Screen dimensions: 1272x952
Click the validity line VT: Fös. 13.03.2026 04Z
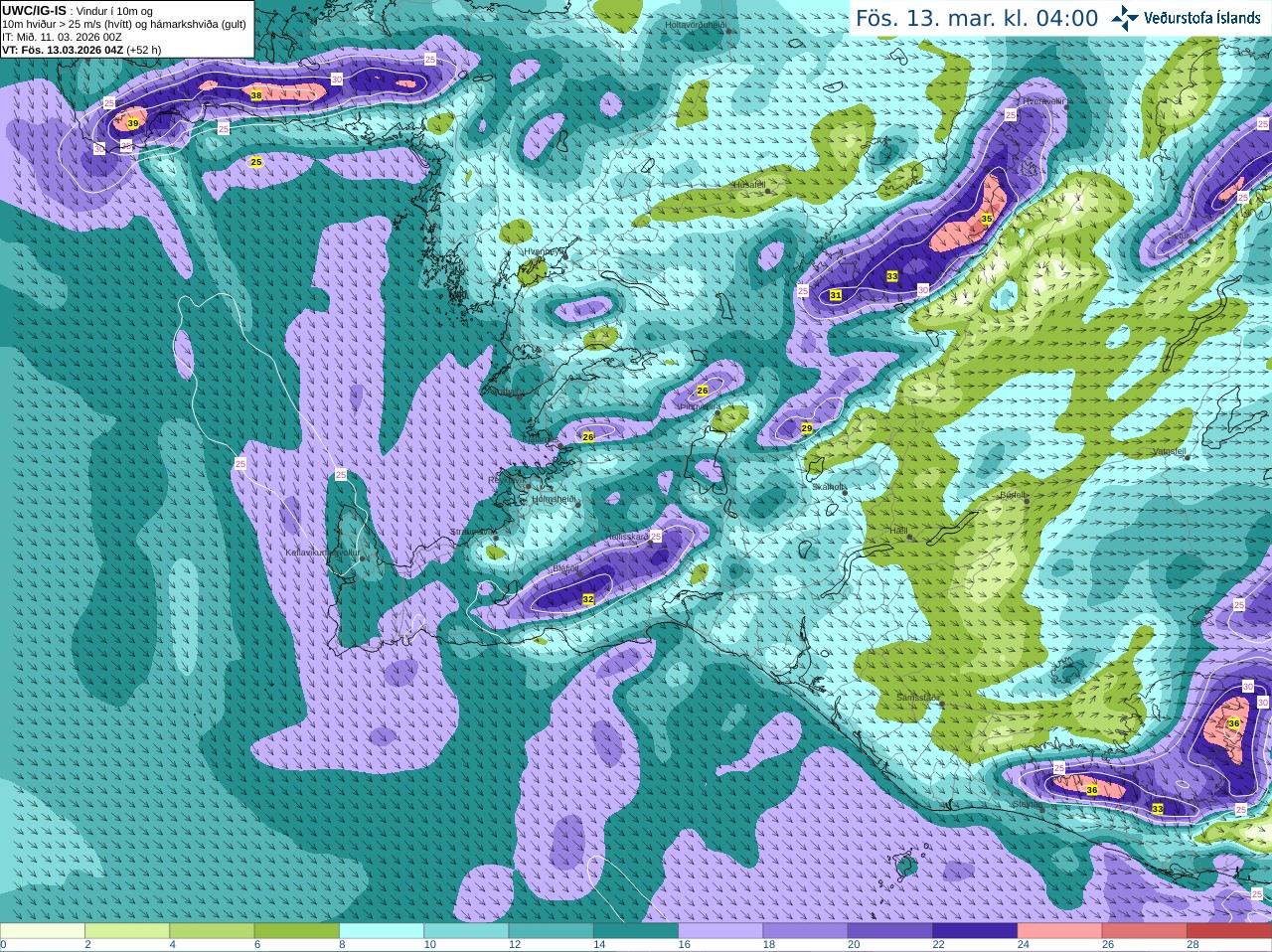click(x=63, y=49)
